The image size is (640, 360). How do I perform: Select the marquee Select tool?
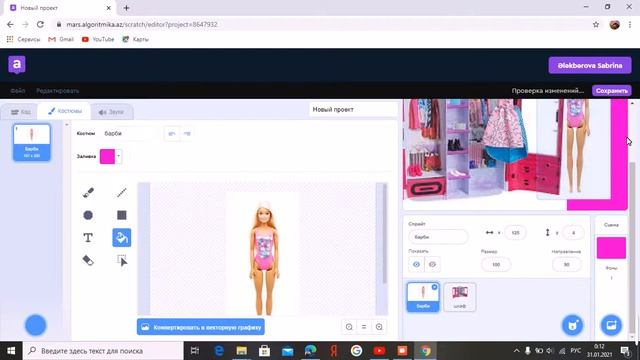coord(122,260)
